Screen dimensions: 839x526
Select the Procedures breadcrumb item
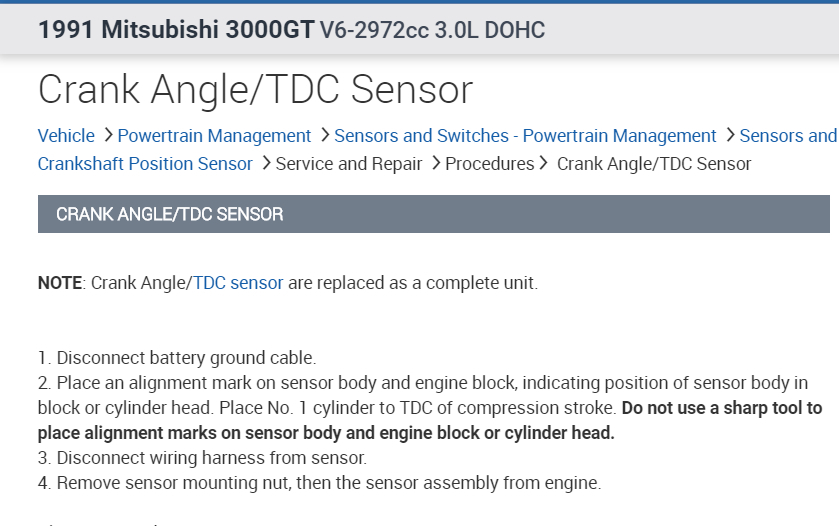489,163
